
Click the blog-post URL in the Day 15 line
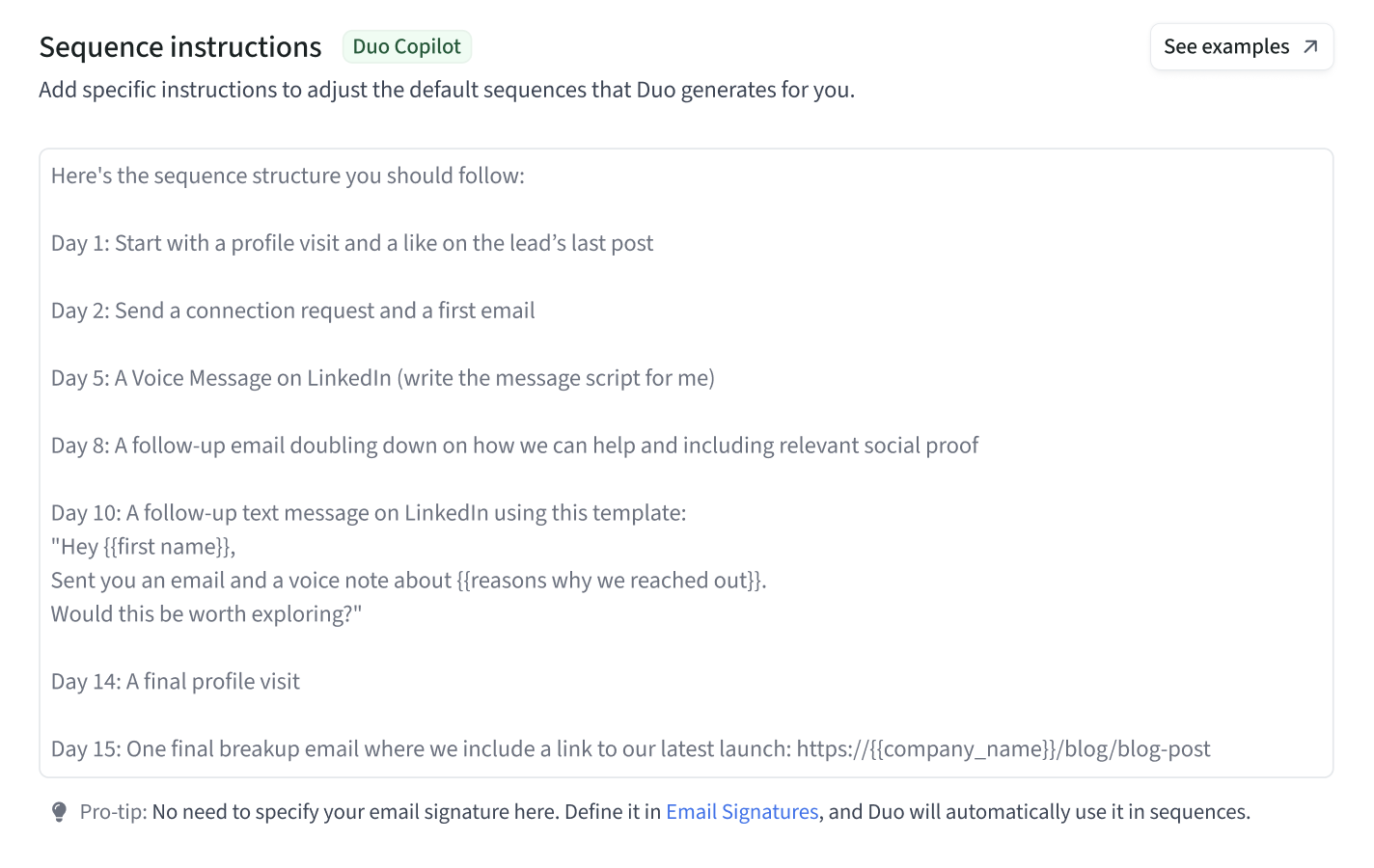pos(1003,750)
